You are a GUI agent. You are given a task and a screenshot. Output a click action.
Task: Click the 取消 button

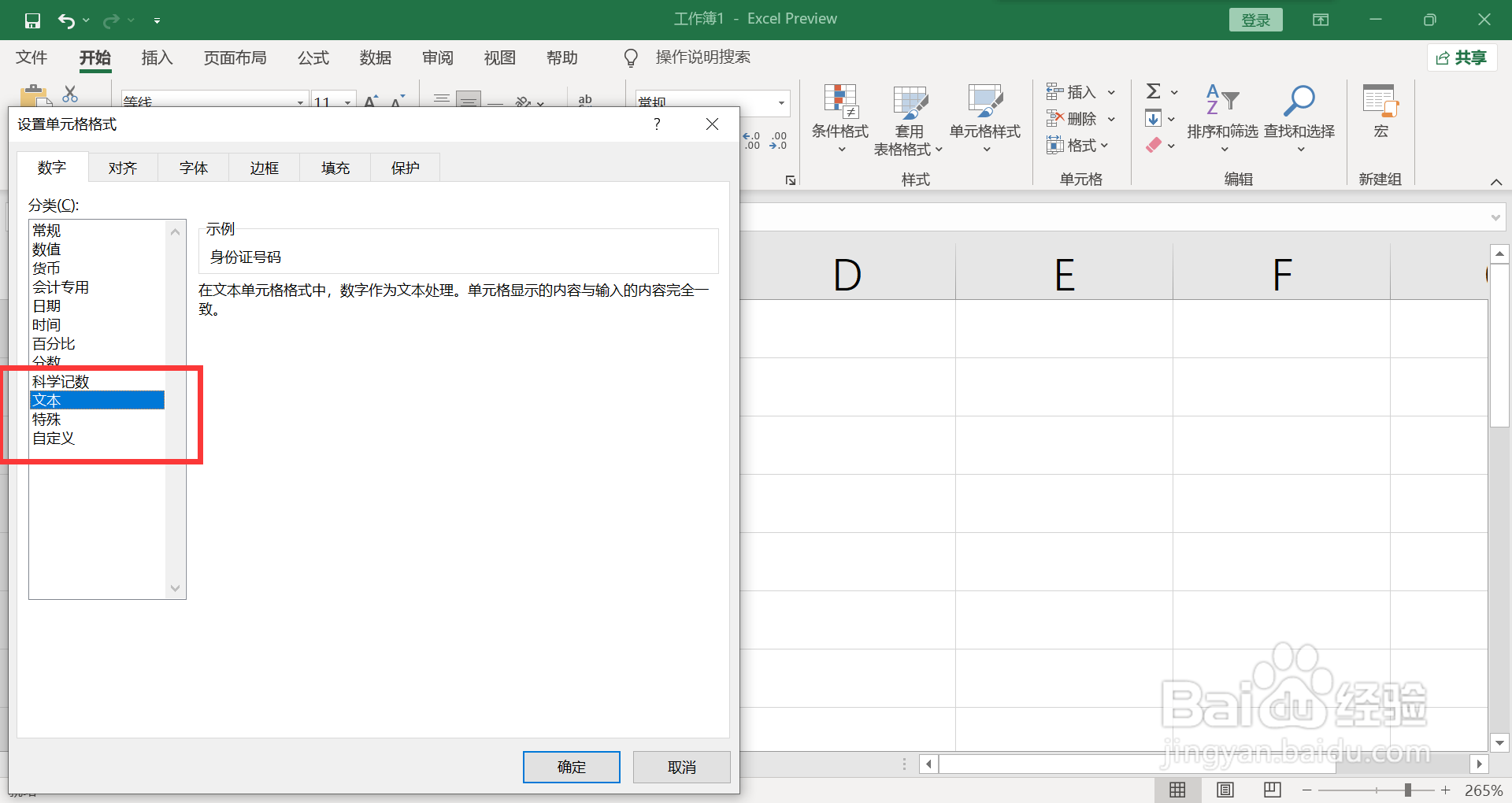(x=681, y=767)
